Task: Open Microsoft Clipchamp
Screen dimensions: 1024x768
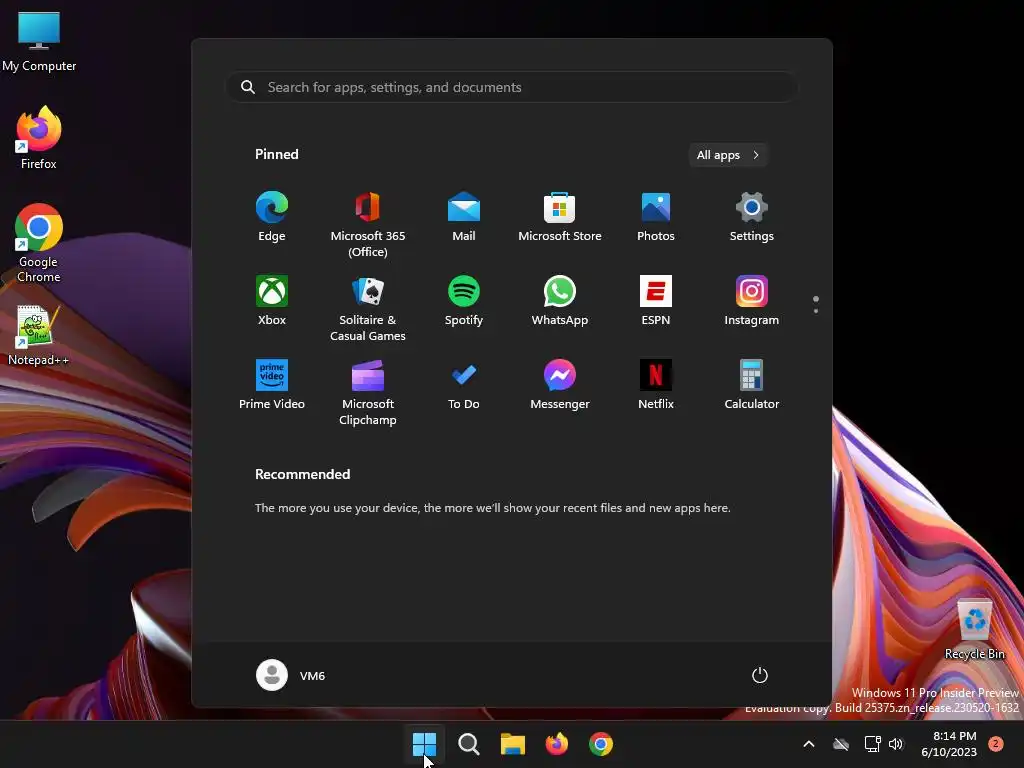Action: [x=368, y=392]
